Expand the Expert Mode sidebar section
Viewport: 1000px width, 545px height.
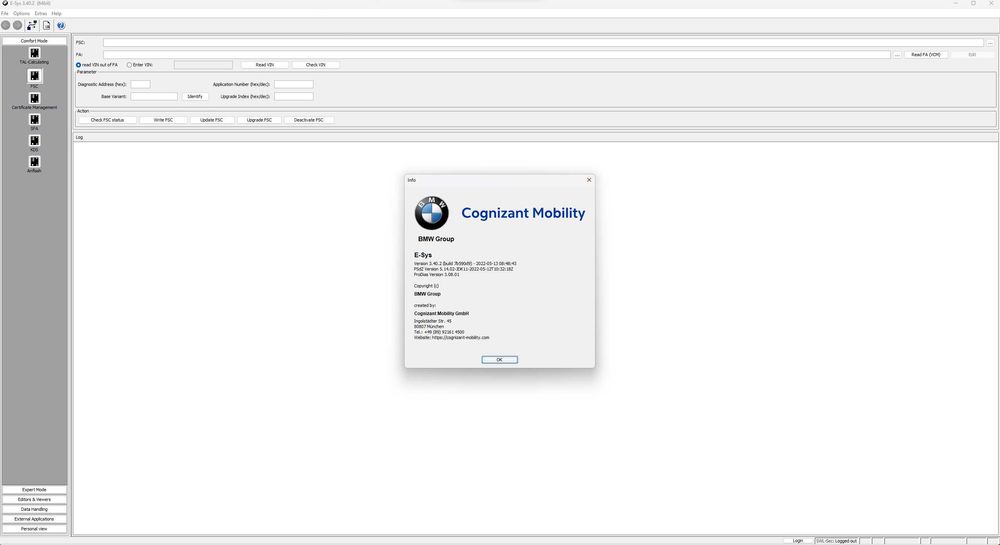pyautogui.click(x=34, y=490)
